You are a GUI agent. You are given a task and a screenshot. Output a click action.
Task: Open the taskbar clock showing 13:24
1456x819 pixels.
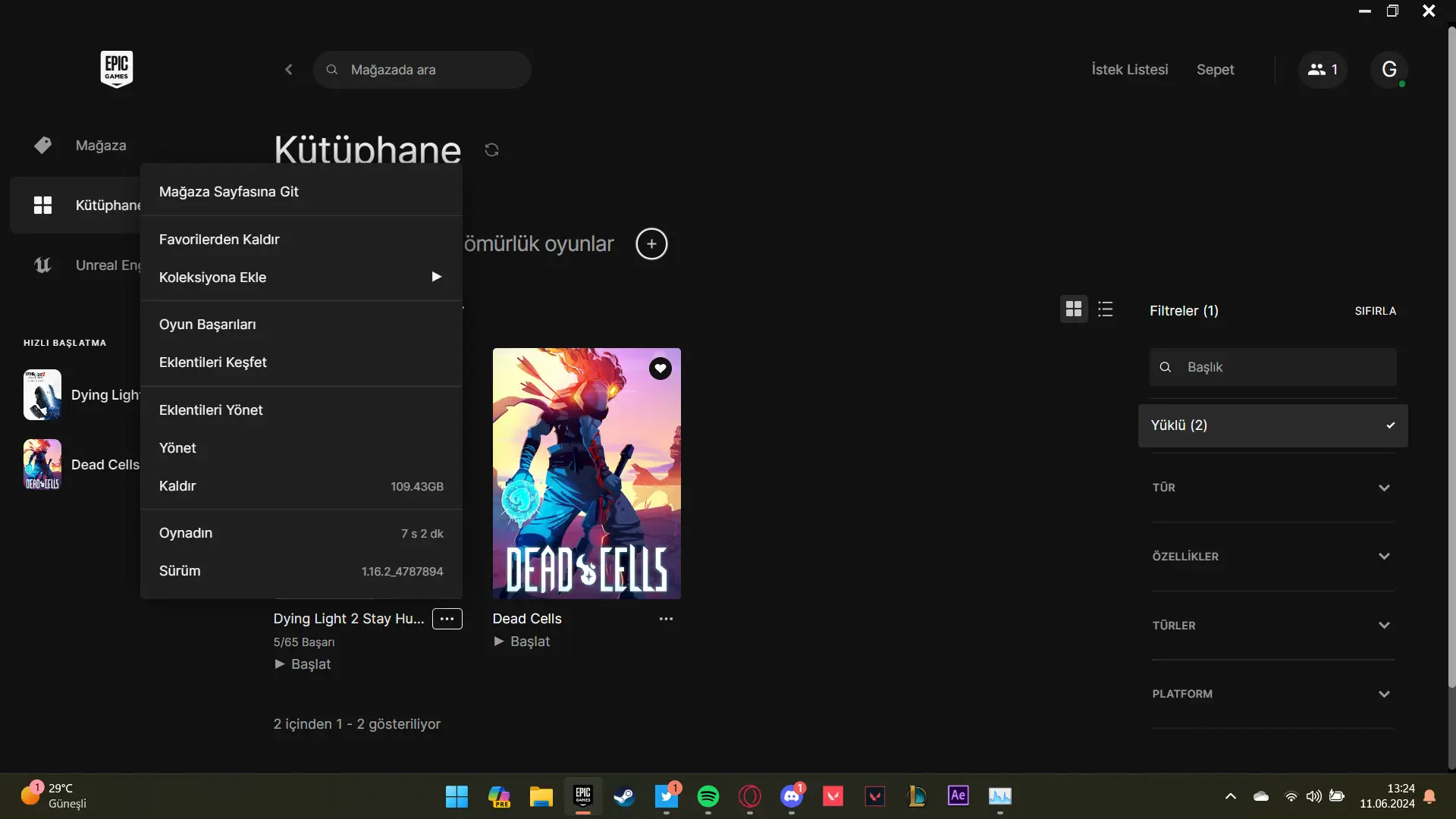click(1387, 796)
